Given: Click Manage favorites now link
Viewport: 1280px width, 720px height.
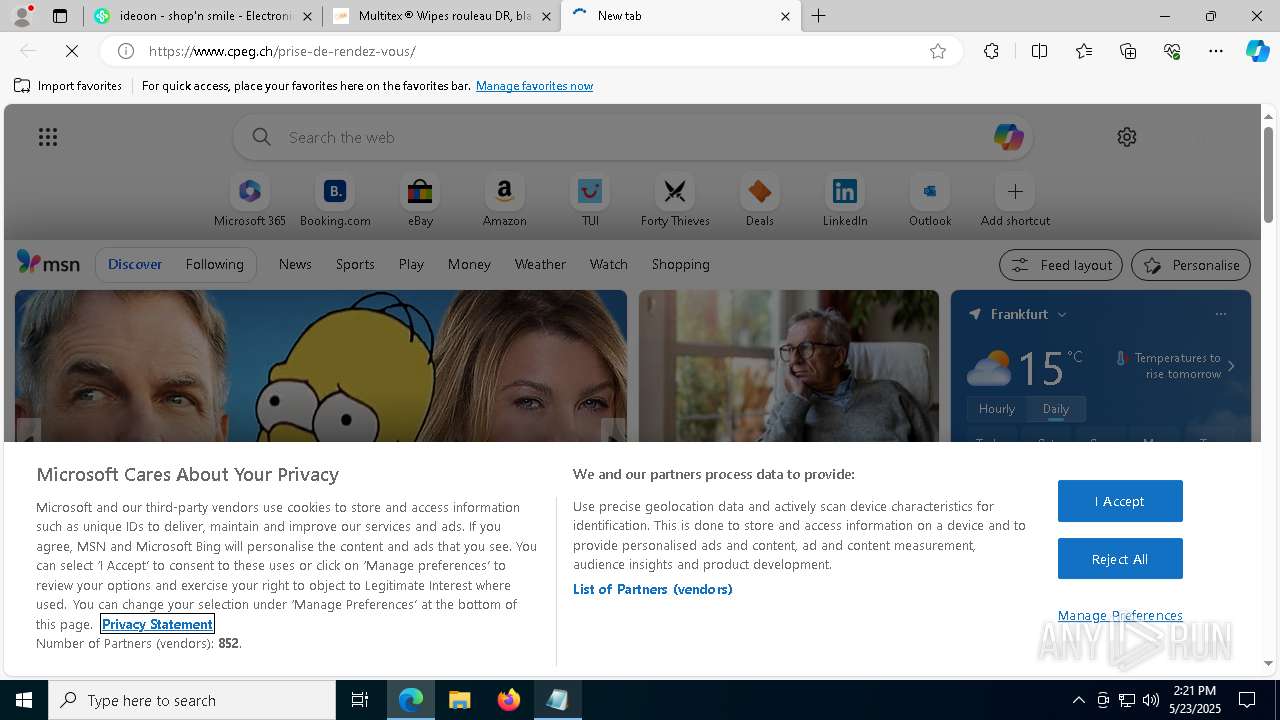Looking at the screenshot, I should click(x=534, y=86).
